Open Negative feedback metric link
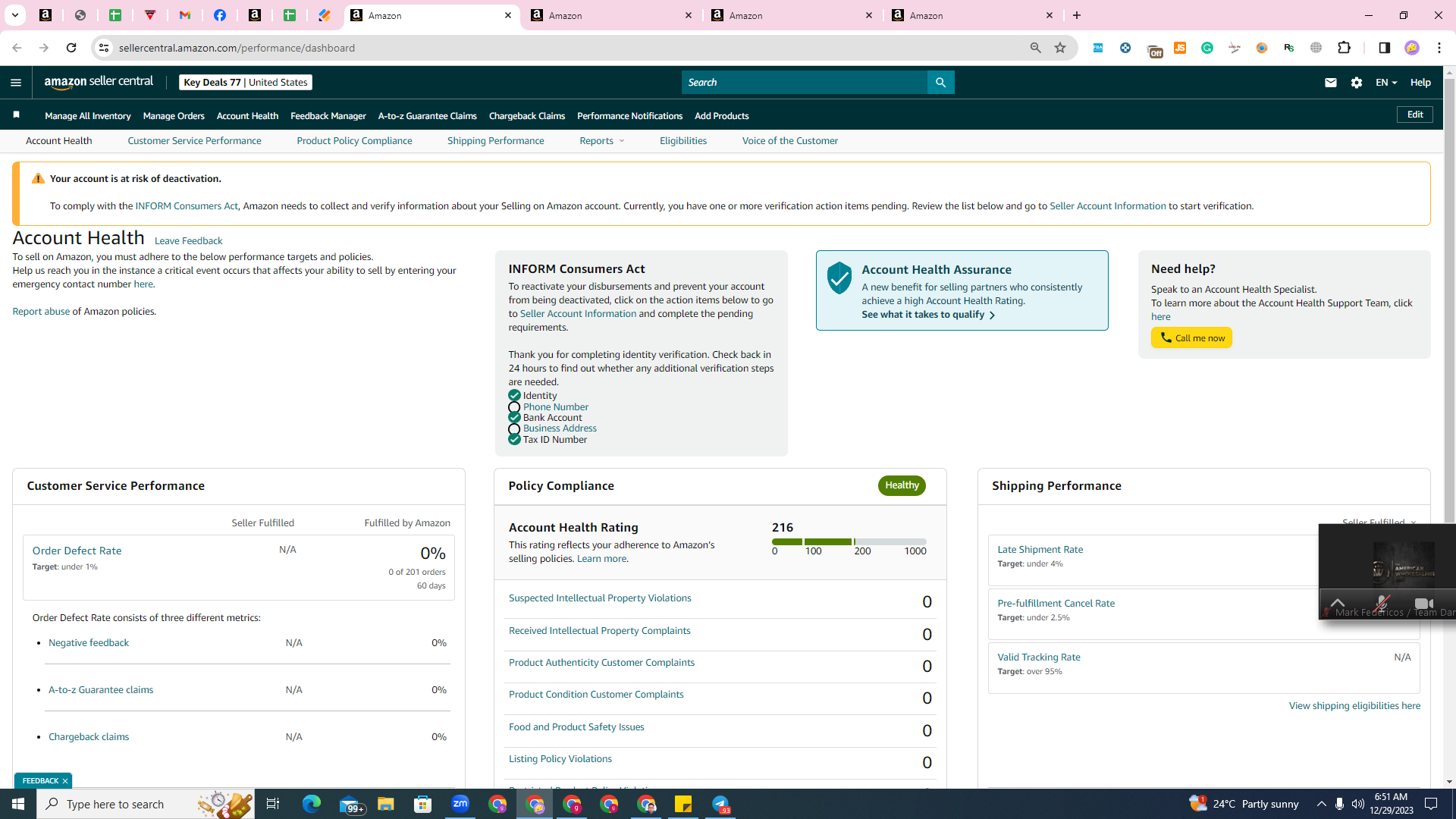 click(x=89, y=643)
